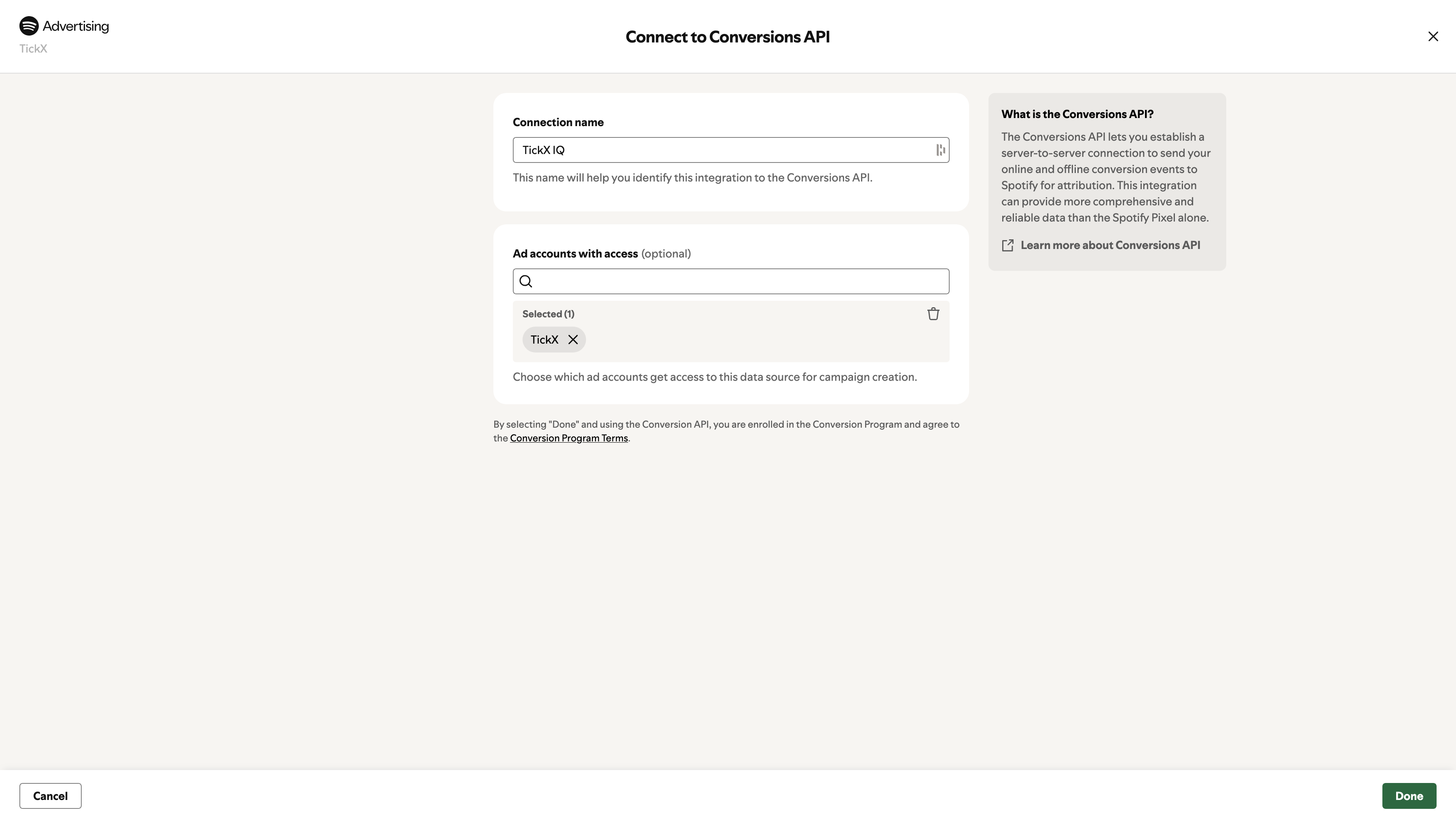Remove TickX chip using its X icon
The image size is (1456, 823).
[573, 339]
